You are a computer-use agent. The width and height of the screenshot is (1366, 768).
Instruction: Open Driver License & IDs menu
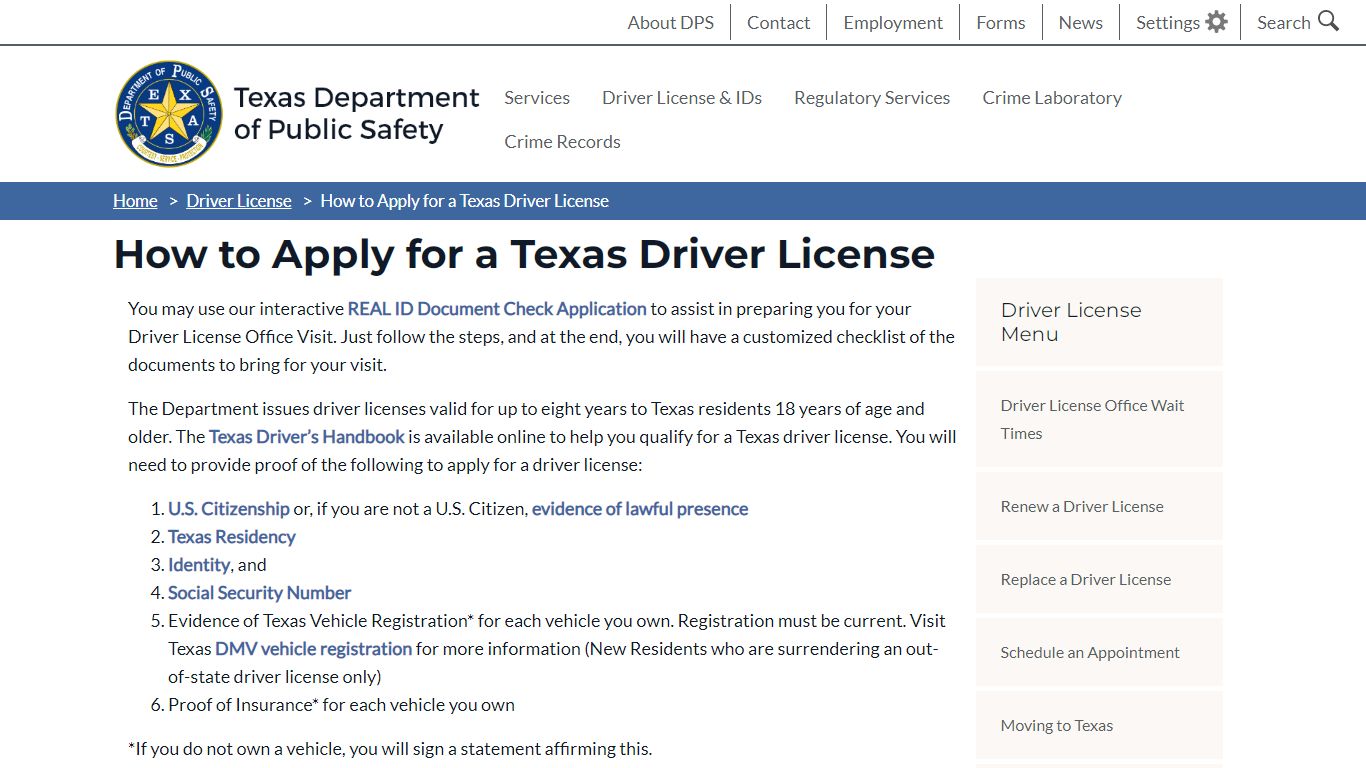point(682,97)
